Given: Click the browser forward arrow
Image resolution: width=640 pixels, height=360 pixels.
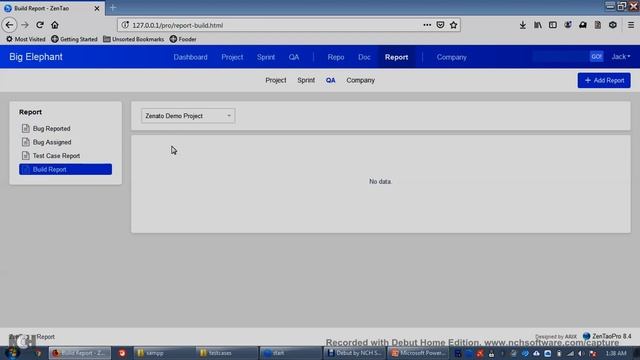Looking at the screenshot, I should [25, 25].
